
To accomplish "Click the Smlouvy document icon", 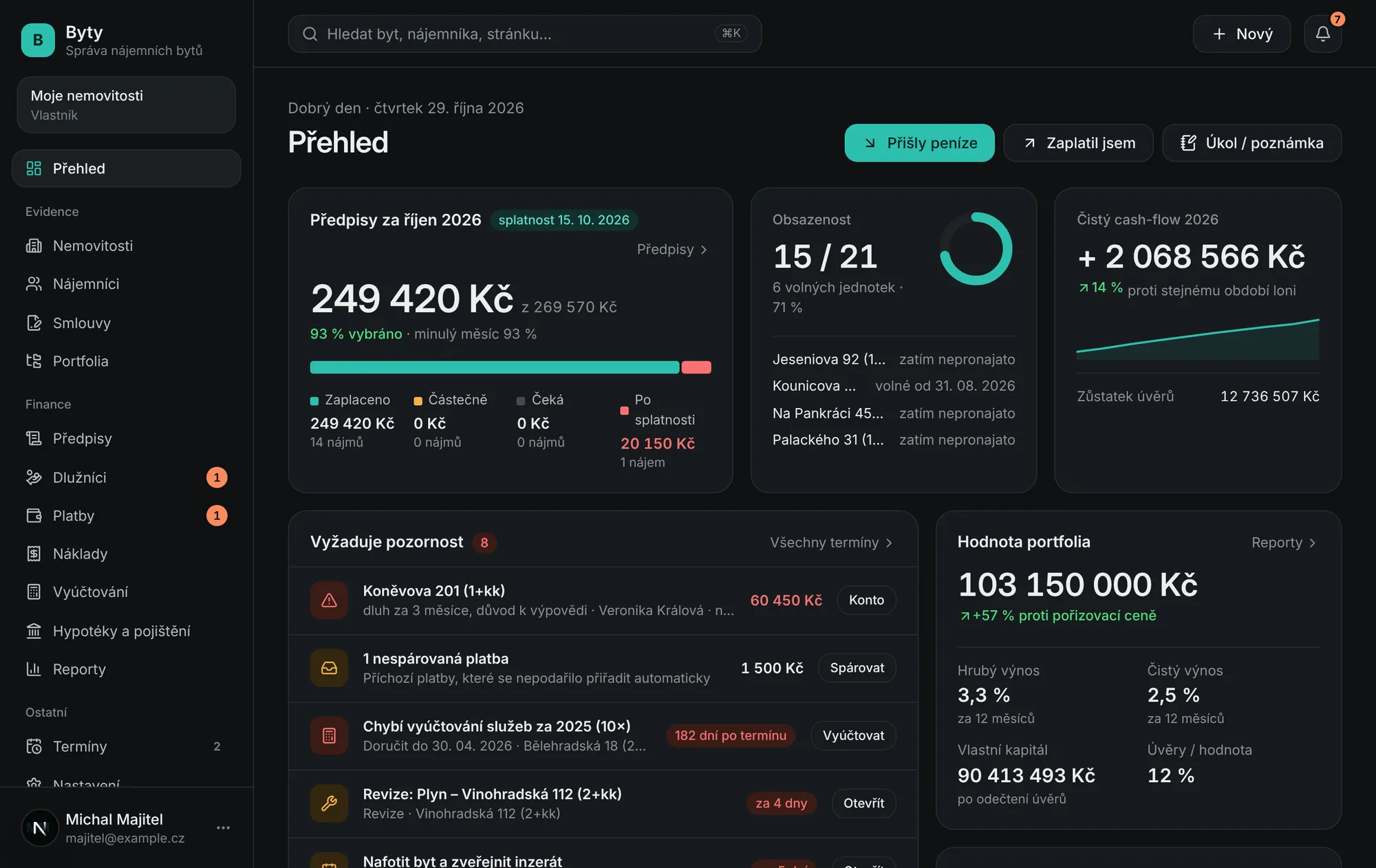I will coord(34,323).
